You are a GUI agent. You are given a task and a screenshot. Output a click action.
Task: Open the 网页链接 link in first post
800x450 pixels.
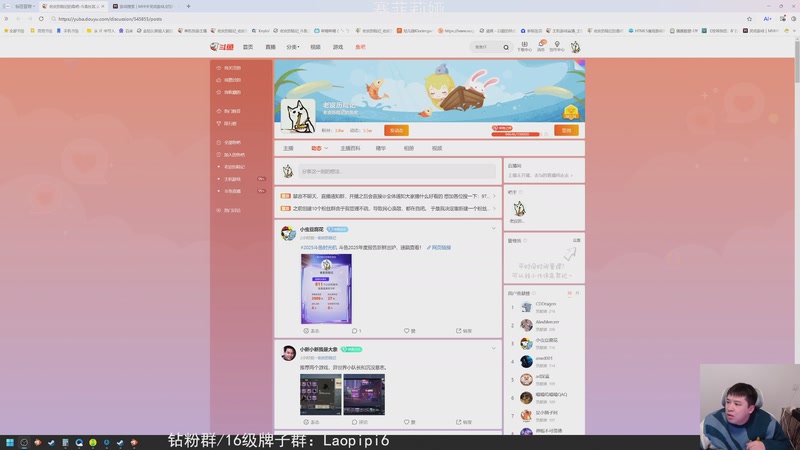(439, 247)
